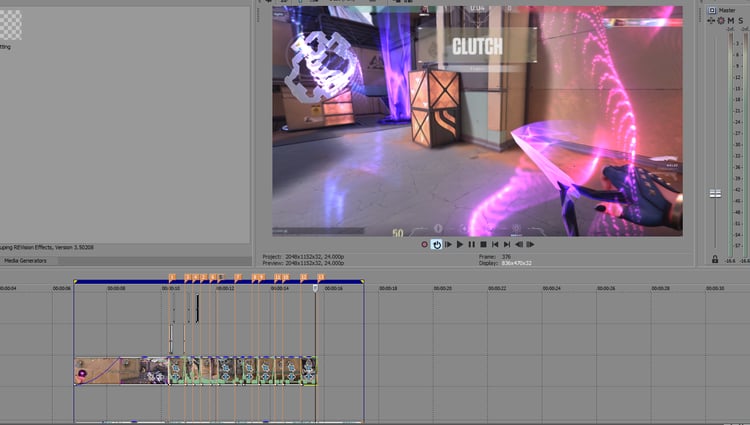This screenshot has width=750, height=425.
Task: Click the loop region start handle
Action: (75, 282)
